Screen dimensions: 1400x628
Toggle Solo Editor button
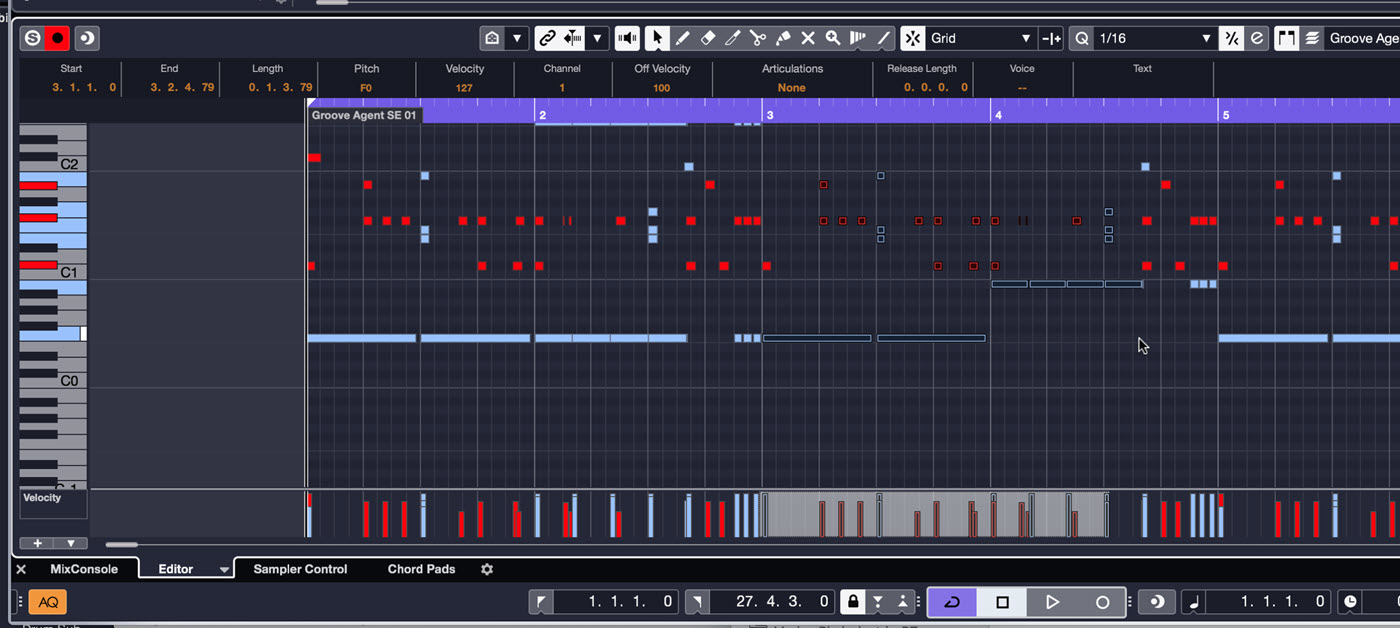(32, 38)
